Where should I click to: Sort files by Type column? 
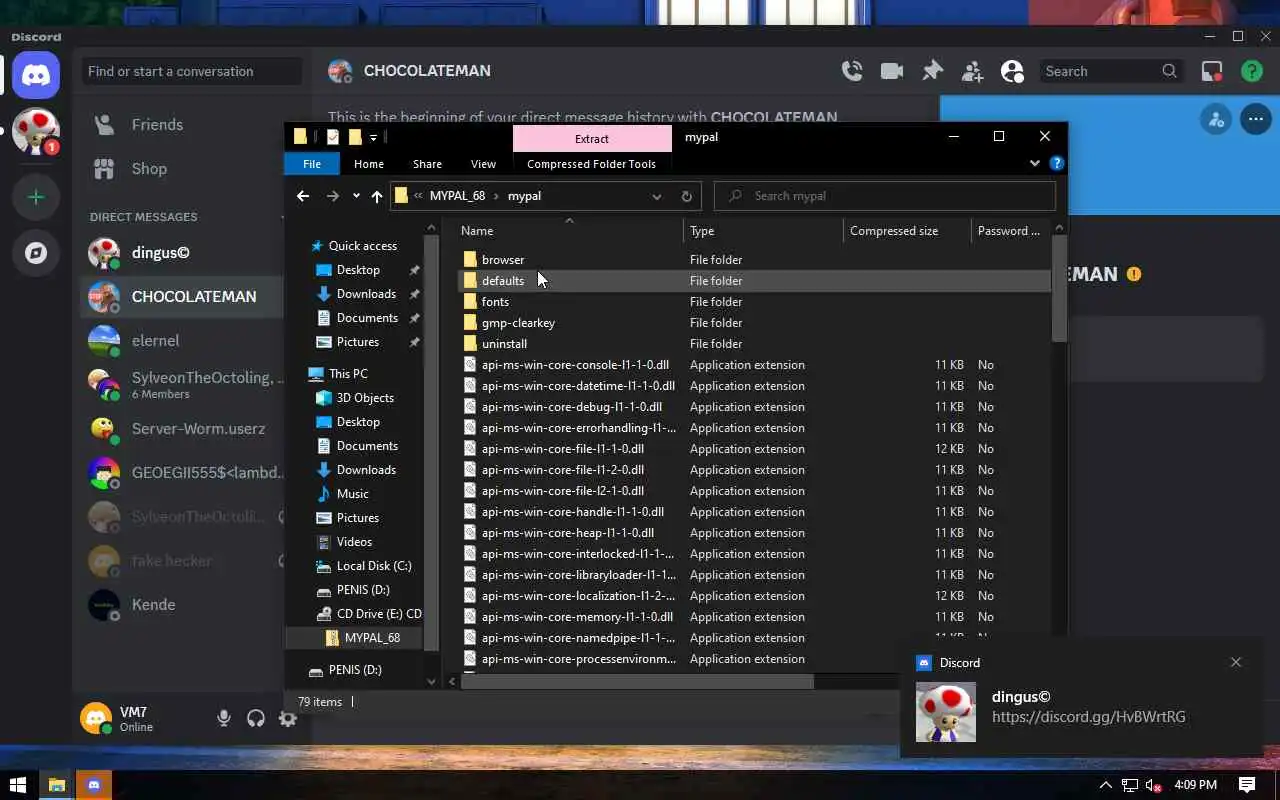763,231
